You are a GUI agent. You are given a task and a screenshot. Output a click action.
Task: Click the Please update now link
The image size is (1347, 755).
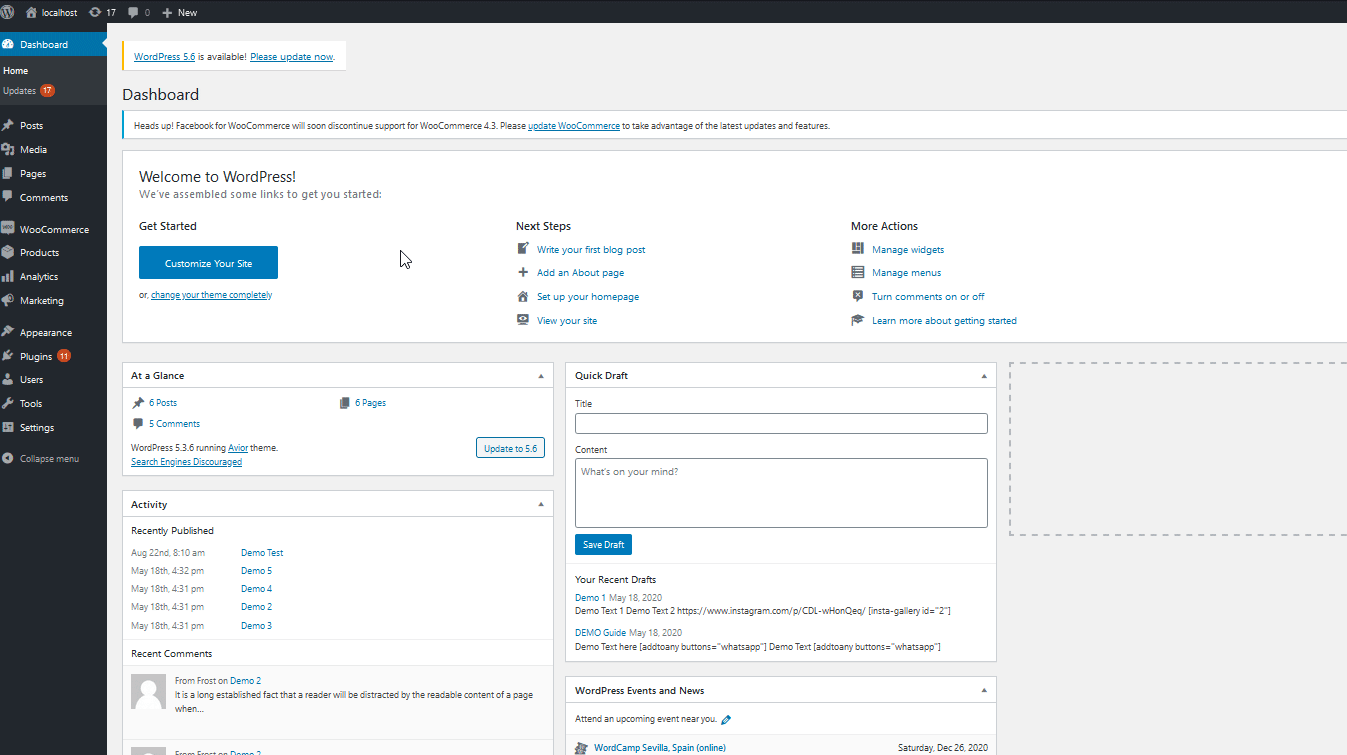(291, 56)
